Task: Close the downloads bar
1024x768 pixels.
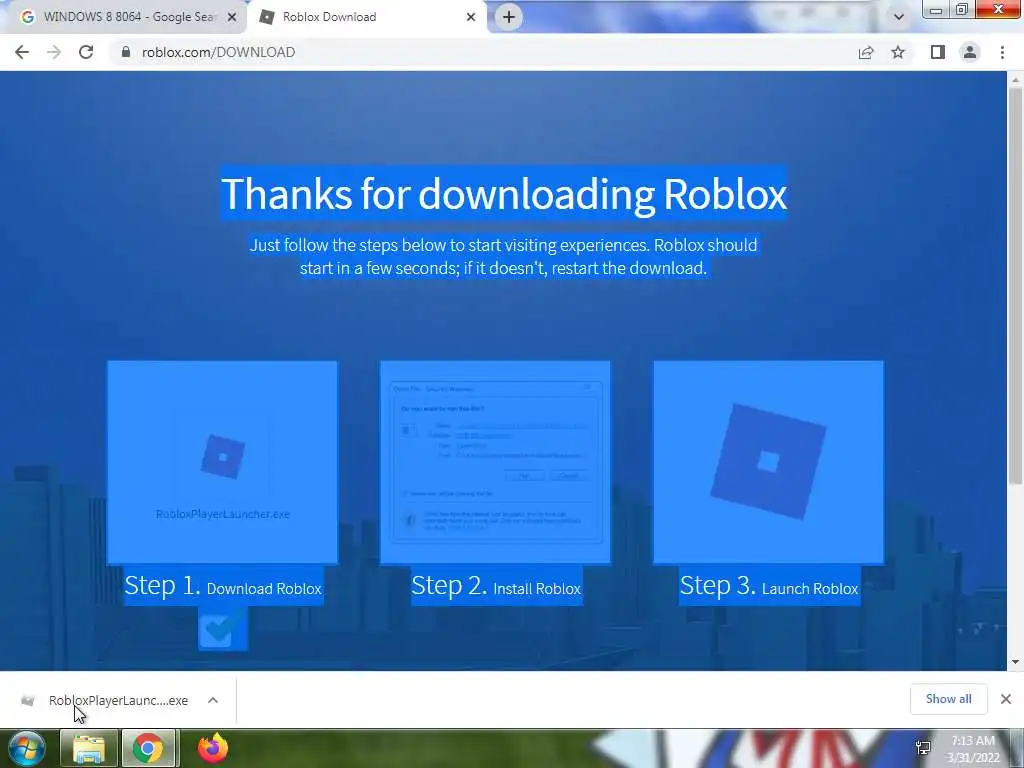Action: [x=1006, y=699]
